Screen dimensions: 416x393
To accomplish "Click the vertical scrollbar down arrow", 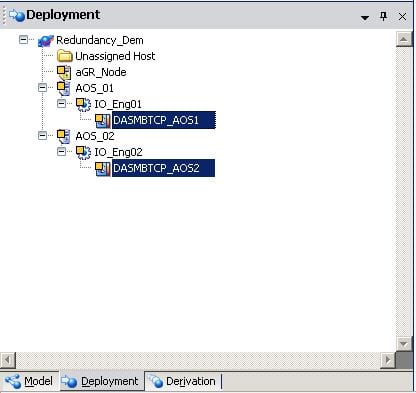I will point(404,344).
